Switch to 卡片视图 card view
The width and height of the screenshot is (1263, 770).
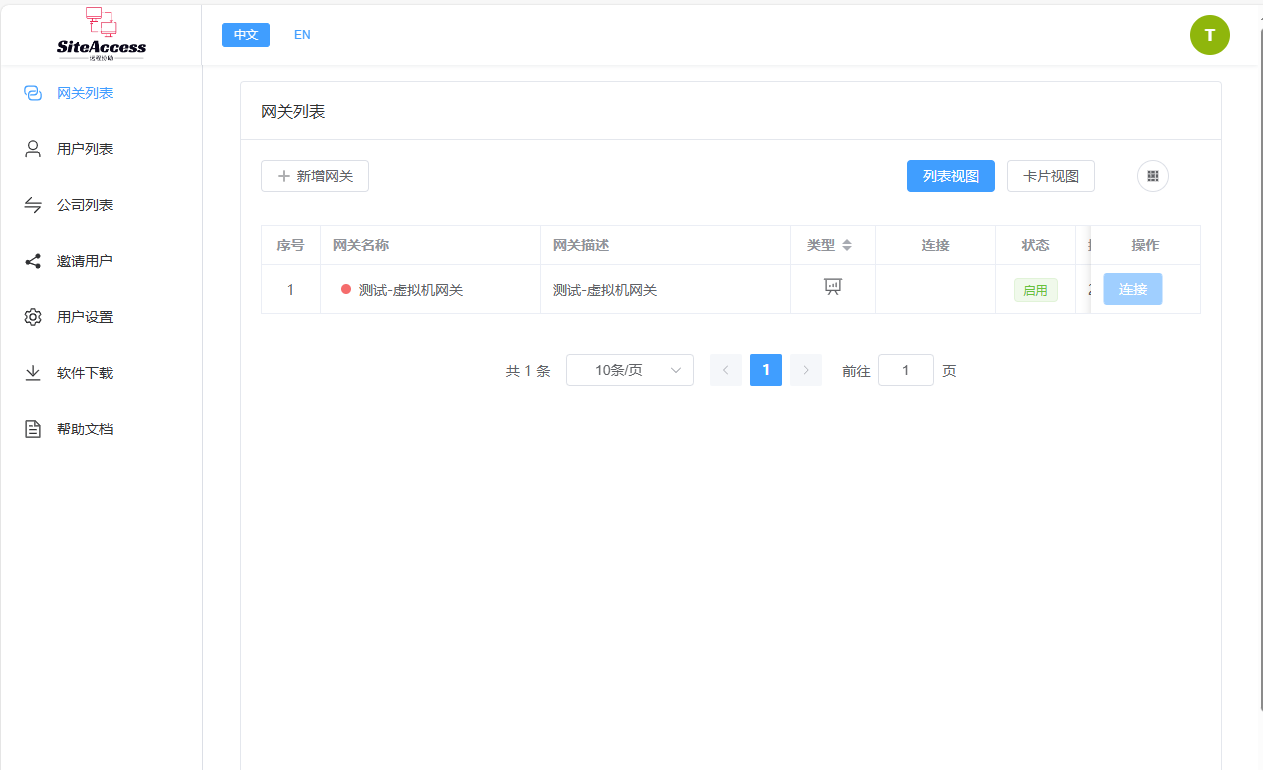tap(1050, 176)
